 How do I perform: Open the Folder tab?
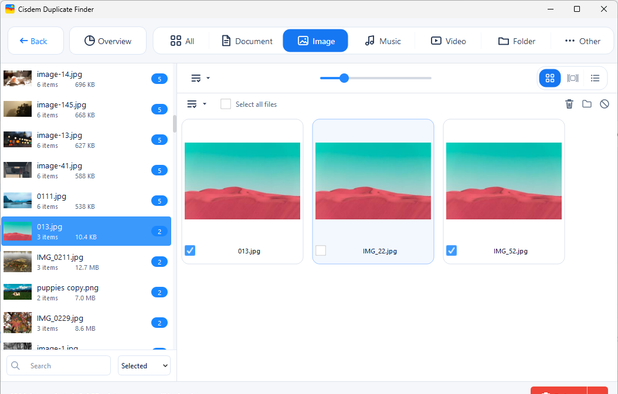click(x=516, y=41)
